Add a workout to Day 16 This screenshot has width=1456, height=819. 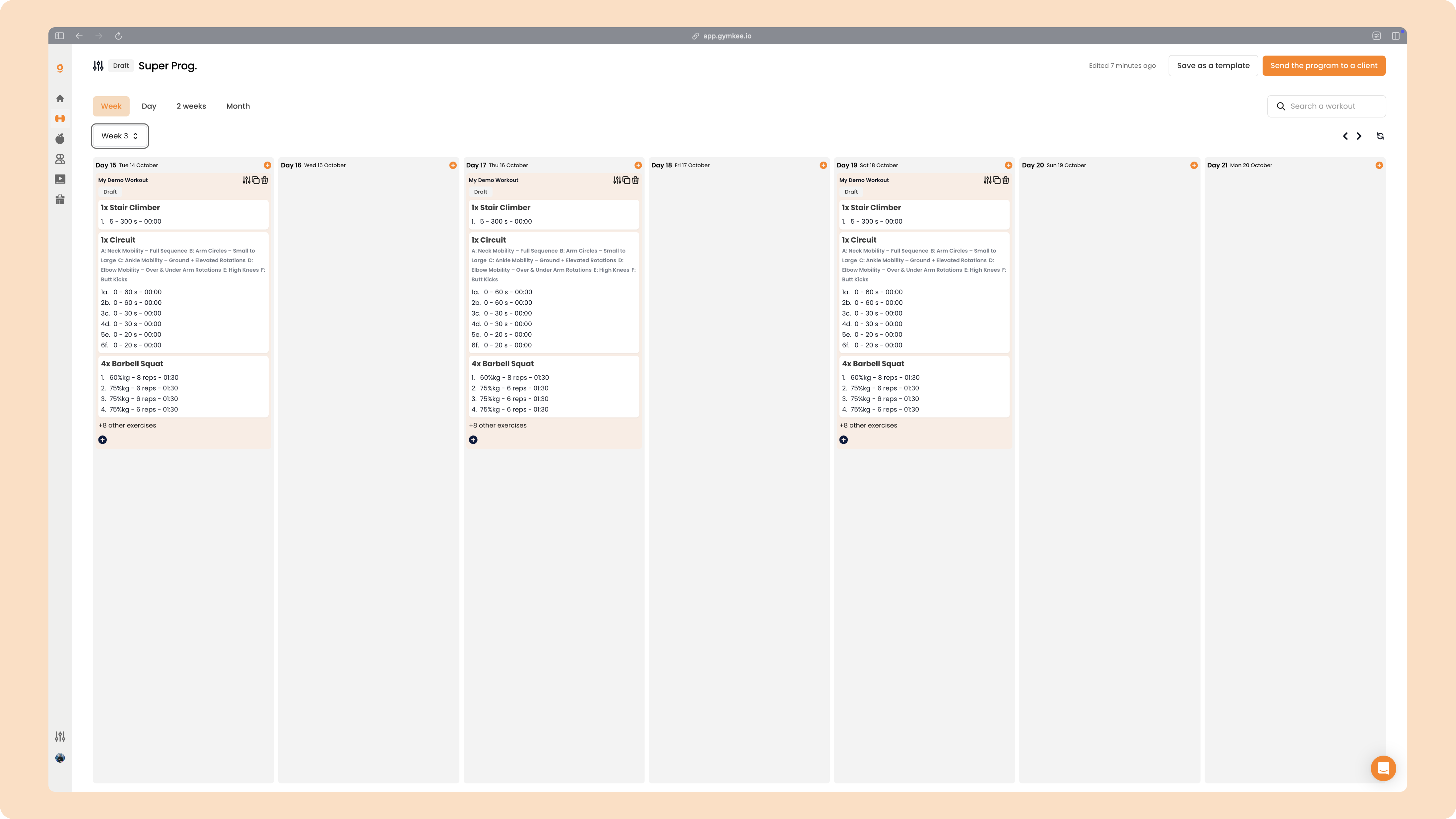[x=453, y=165]
